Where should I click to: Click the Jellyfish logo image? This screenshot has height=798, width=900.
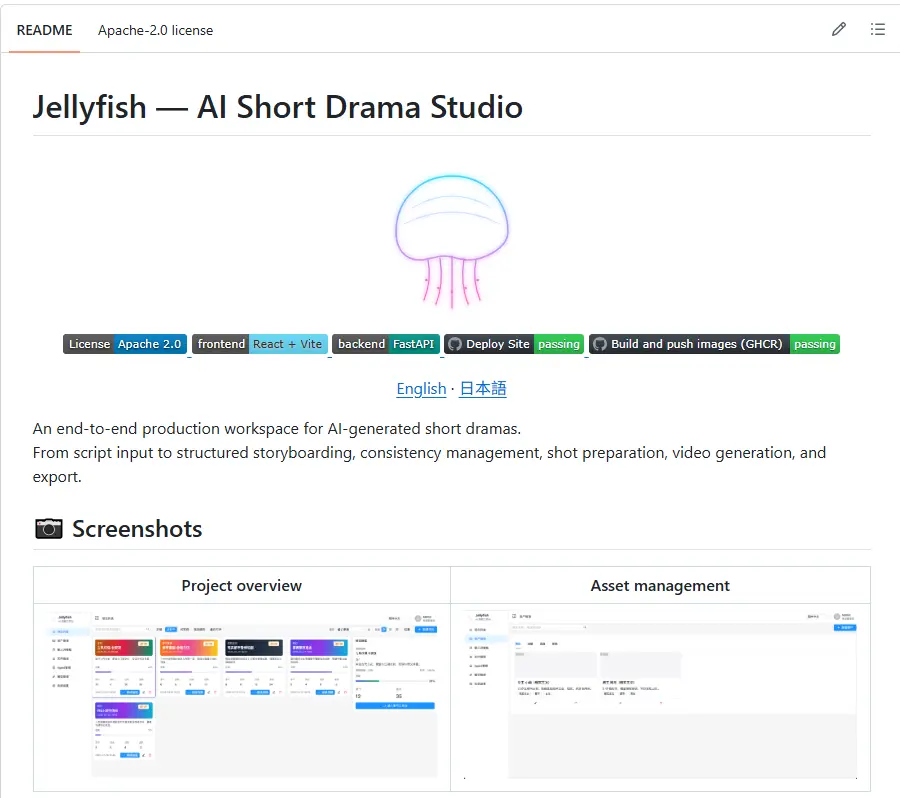(x=452, y=242)
